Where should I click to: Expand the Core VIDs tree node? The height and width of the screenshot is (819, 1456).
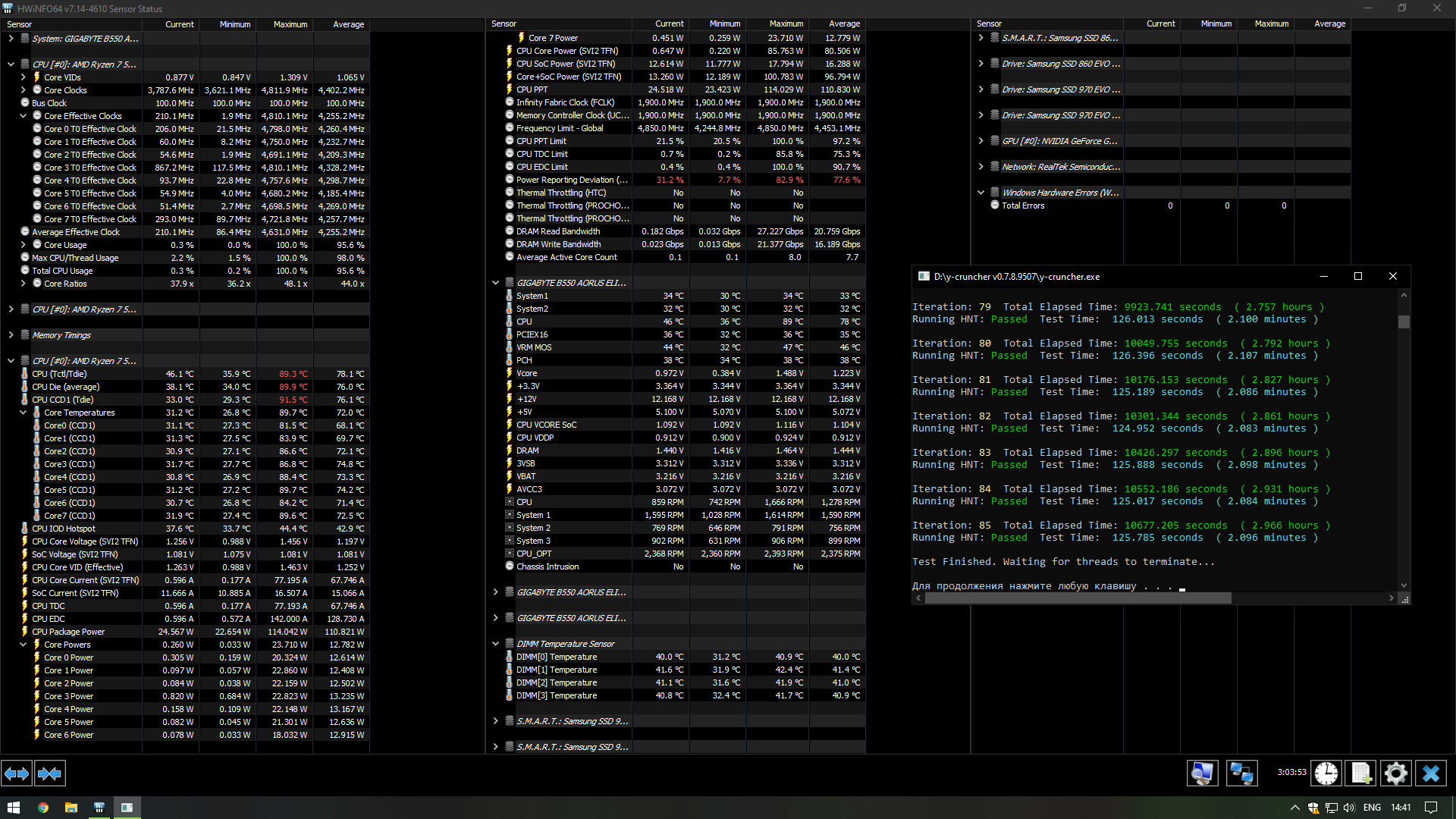[23, 77]
